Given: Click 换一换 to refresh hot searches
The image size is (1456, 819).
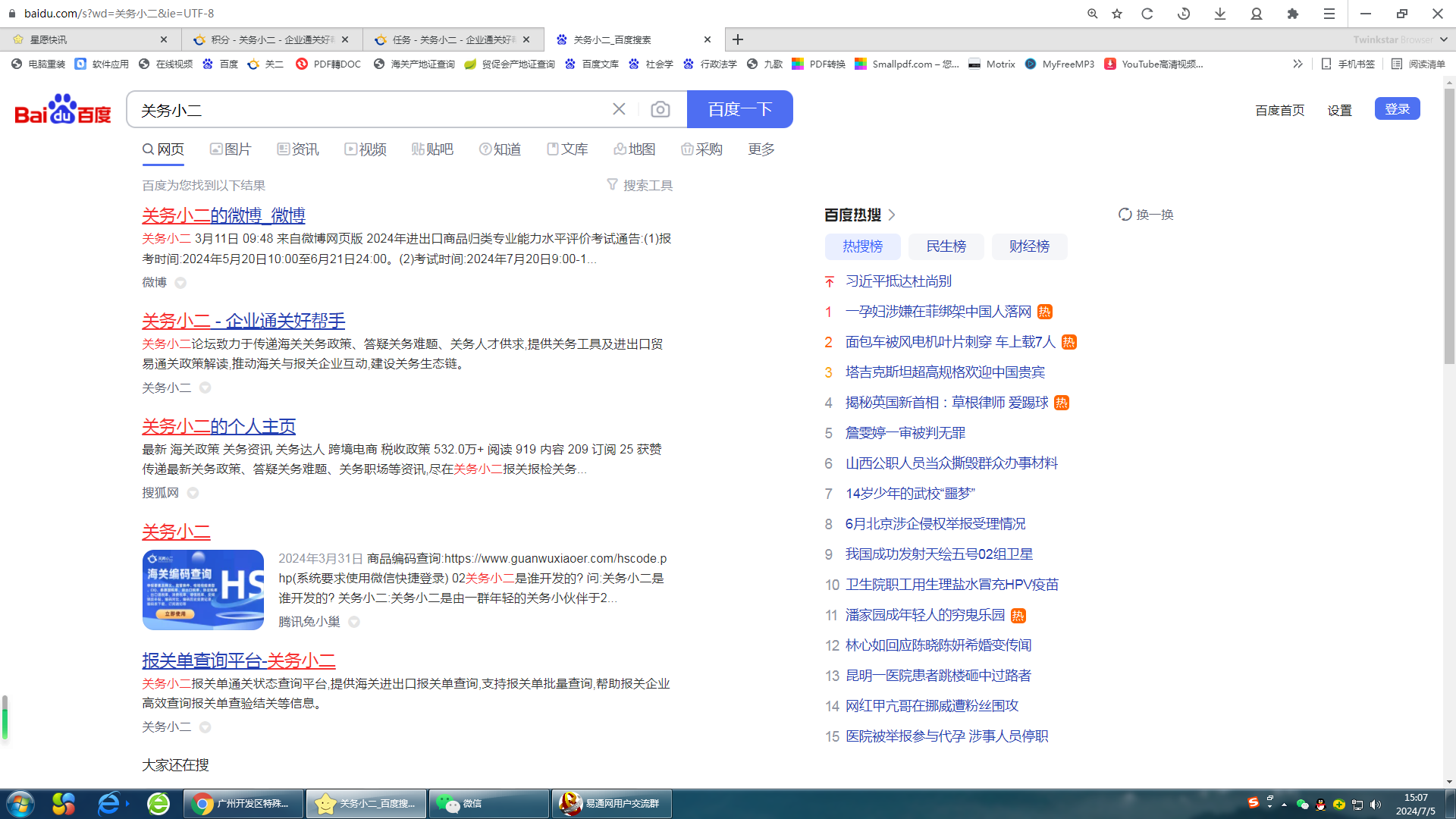Looking at the screenshot, I should click(x=1146, y=215).
